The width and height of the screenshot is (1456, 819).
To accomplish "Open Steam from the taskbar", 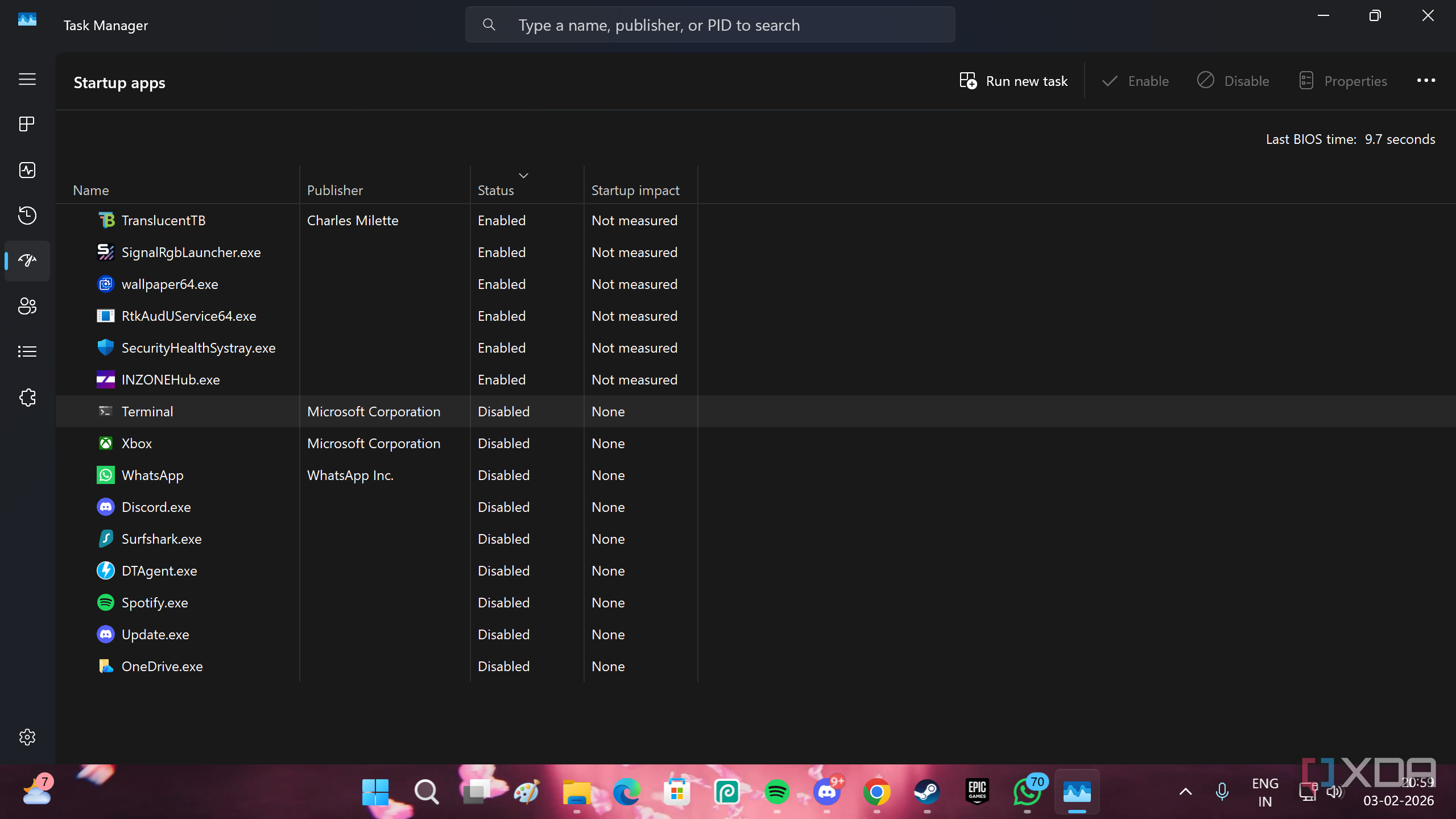I will (927, 792).
